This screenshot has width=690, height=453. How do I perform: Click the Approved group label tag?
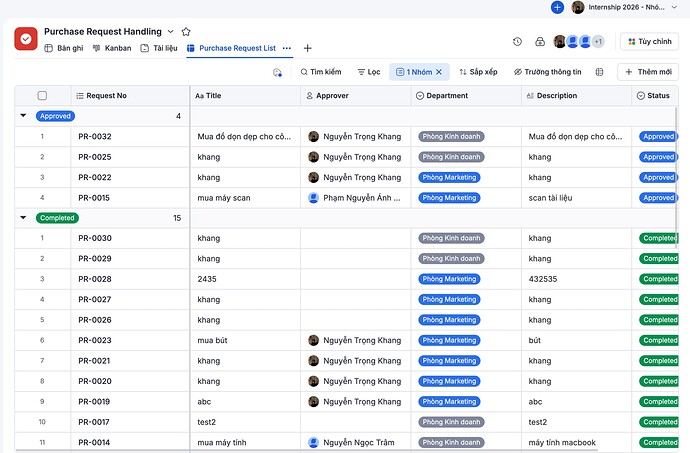tap(55, 116)
